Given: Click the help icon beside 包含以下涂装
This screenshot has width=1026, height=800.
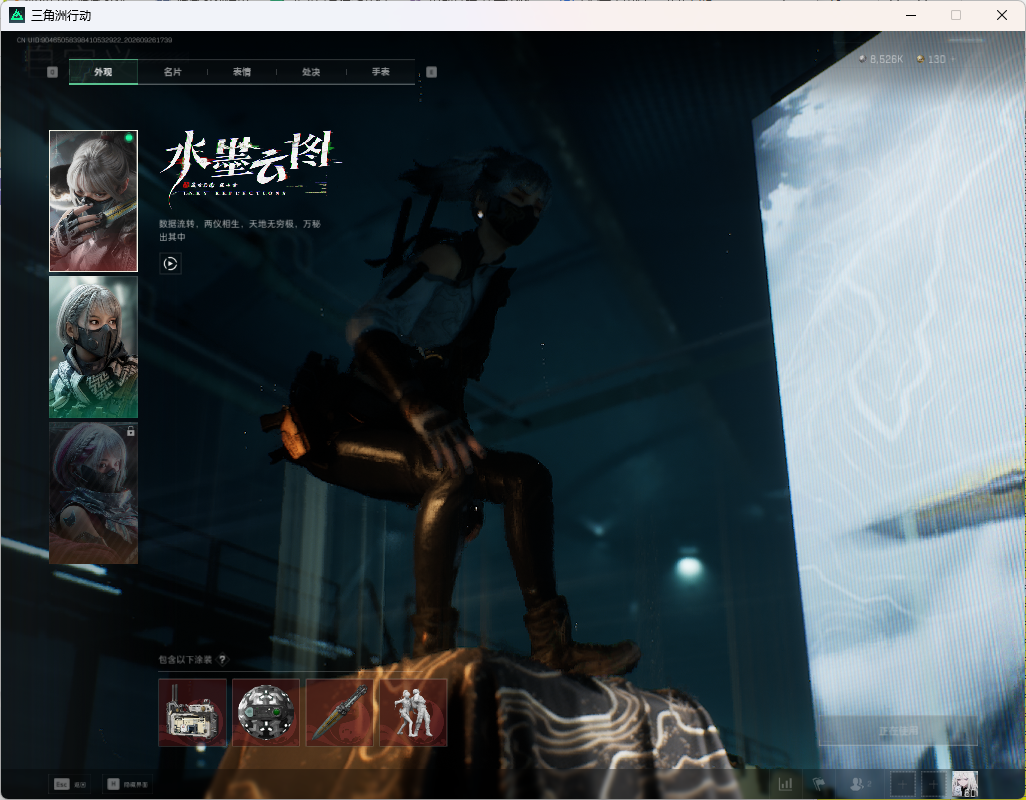Looking at the screenshot, I should click(222, 659).
